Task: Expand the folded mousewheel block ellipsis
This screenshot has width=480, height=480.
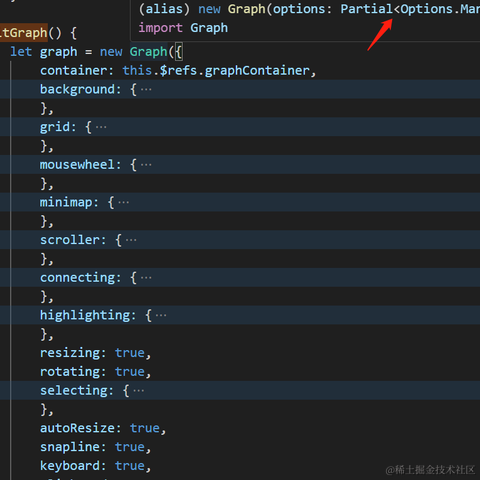Action: click(146, 165)
